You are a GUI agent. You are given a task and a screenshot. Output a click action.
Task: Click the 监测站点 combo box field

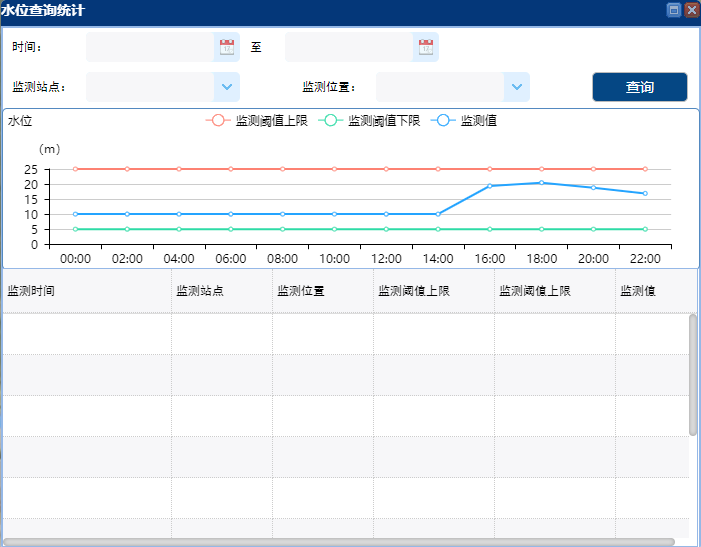(150, 87)
